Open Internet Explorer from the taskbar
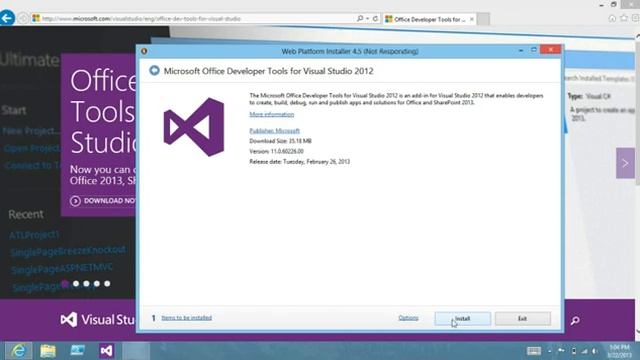 18,351
